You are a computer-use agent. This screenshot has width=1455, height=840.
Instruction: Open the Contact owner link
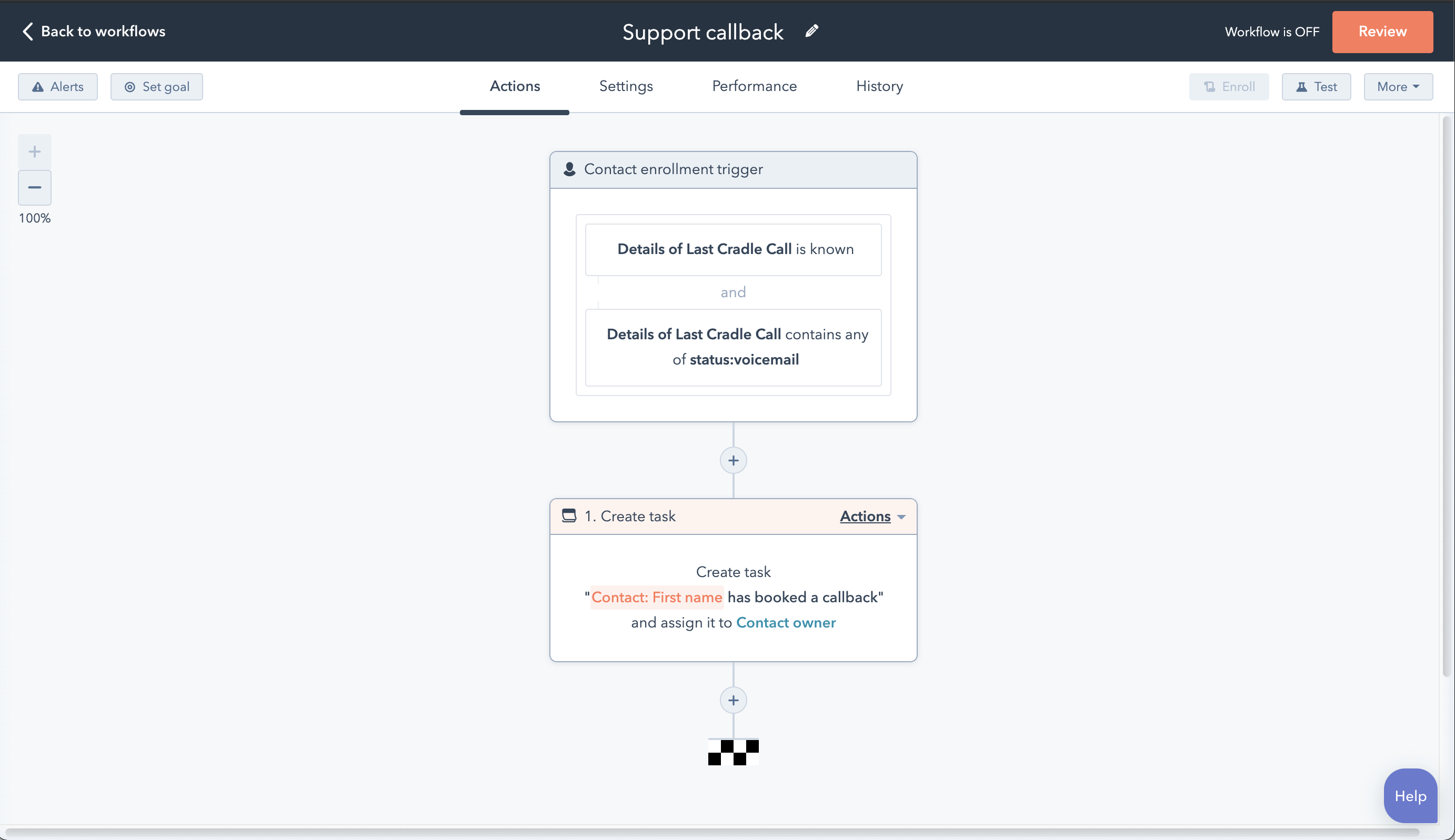(786, 622)
